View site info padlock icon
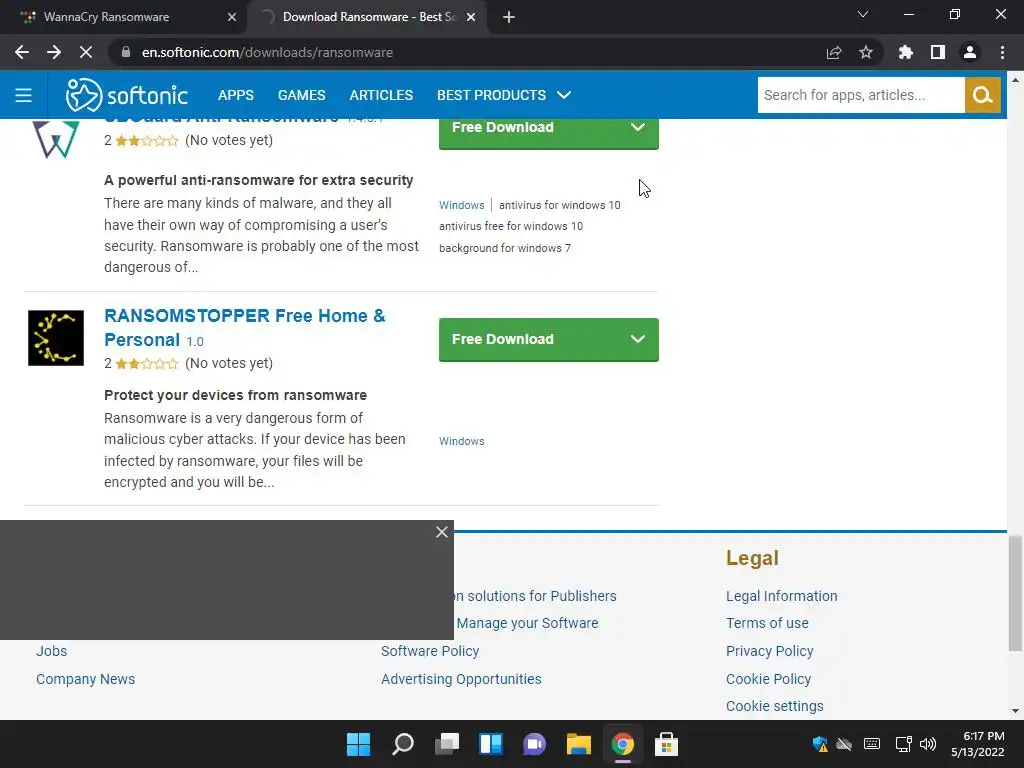Viewport: 1024px width, 768px height. pos(126,52)
